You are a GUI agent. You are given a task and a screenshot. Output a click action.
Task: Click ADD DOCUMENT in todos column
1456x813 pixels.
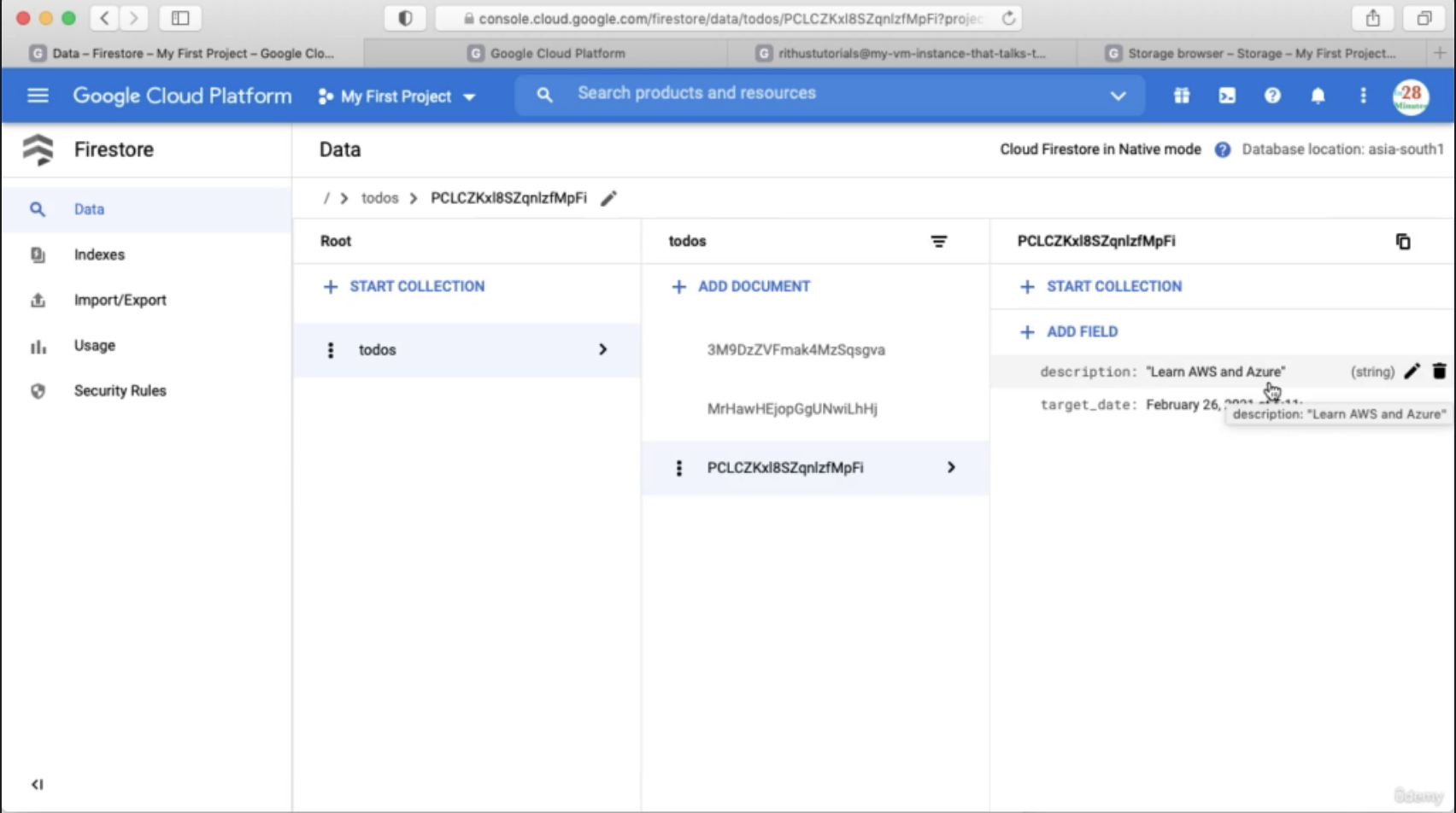click(741, 287)
